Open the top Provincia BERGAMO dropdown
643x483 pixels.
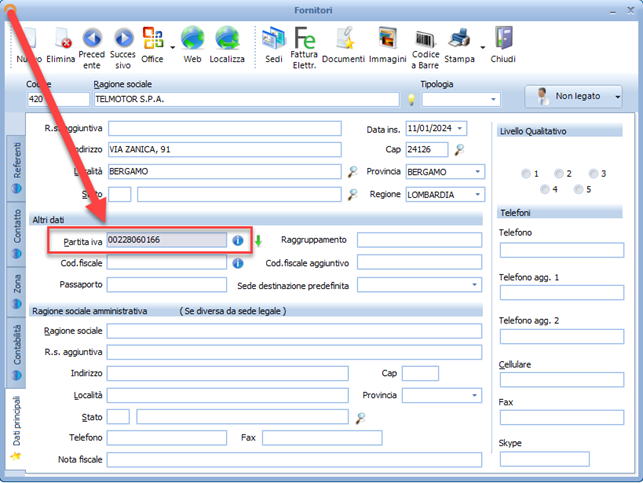coord(478,172)
